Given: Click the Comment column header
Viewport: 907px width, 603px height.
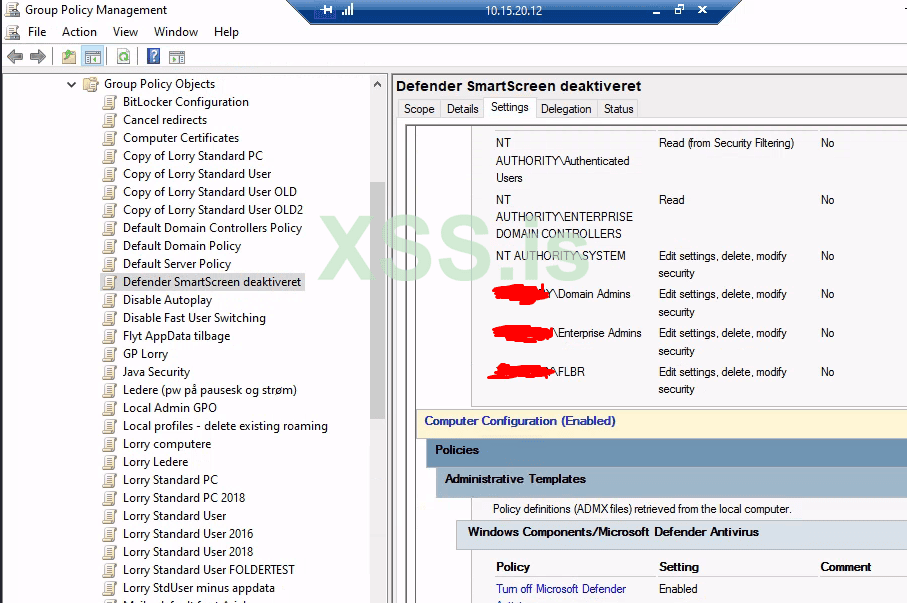Looking at the screenshot, I should tap(845, 567).
